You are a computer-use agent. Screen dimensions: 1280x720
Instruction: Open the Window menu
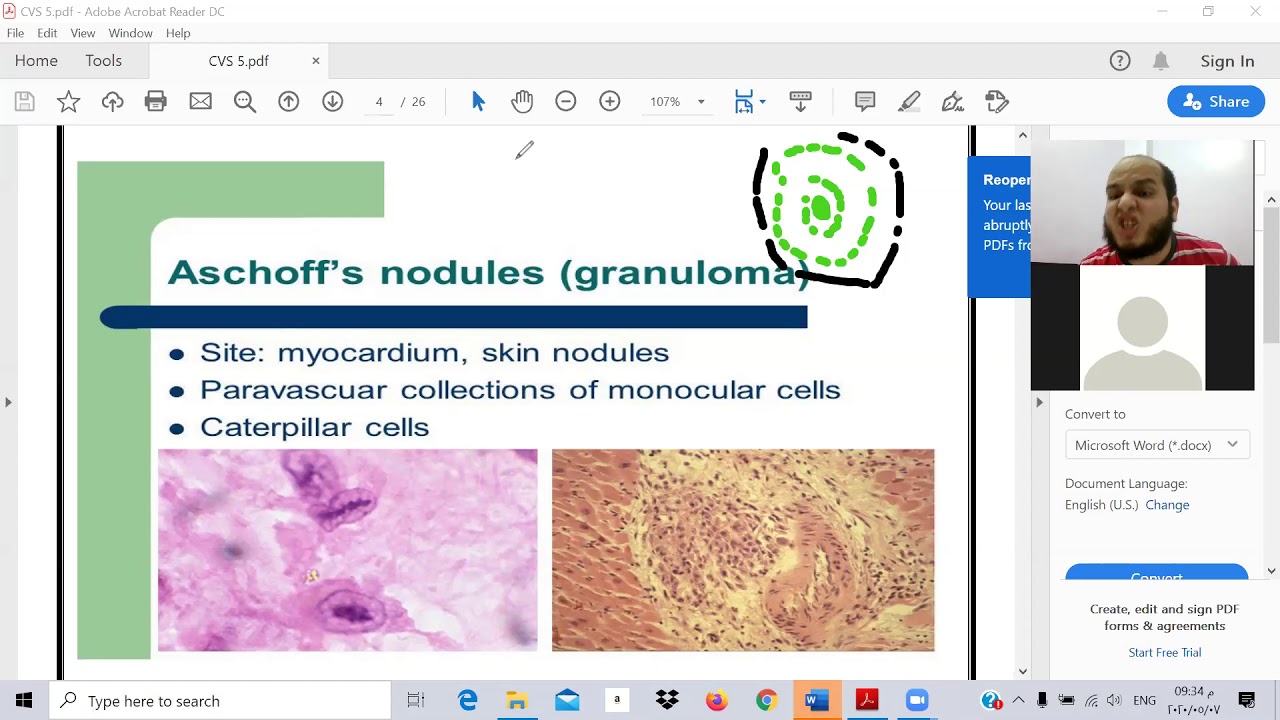tap(130, 33)
